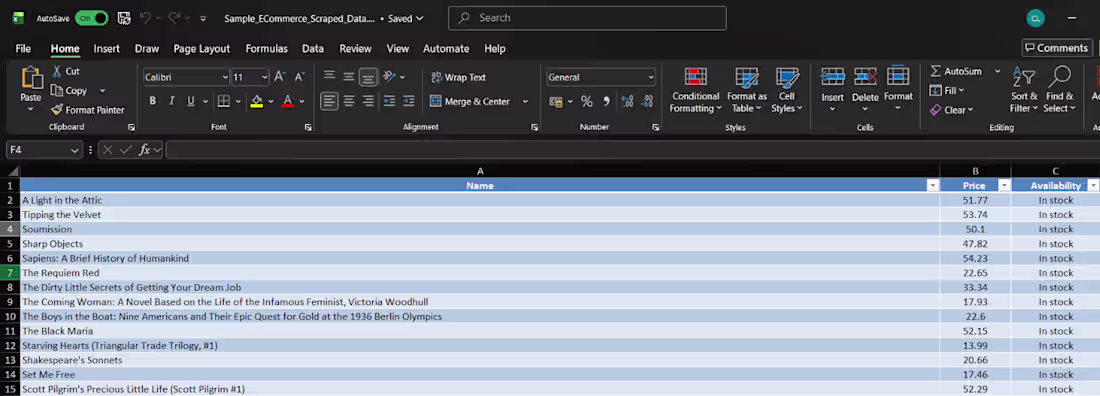Select the cell 'Sharp Objects'

(x=480, y=244)
